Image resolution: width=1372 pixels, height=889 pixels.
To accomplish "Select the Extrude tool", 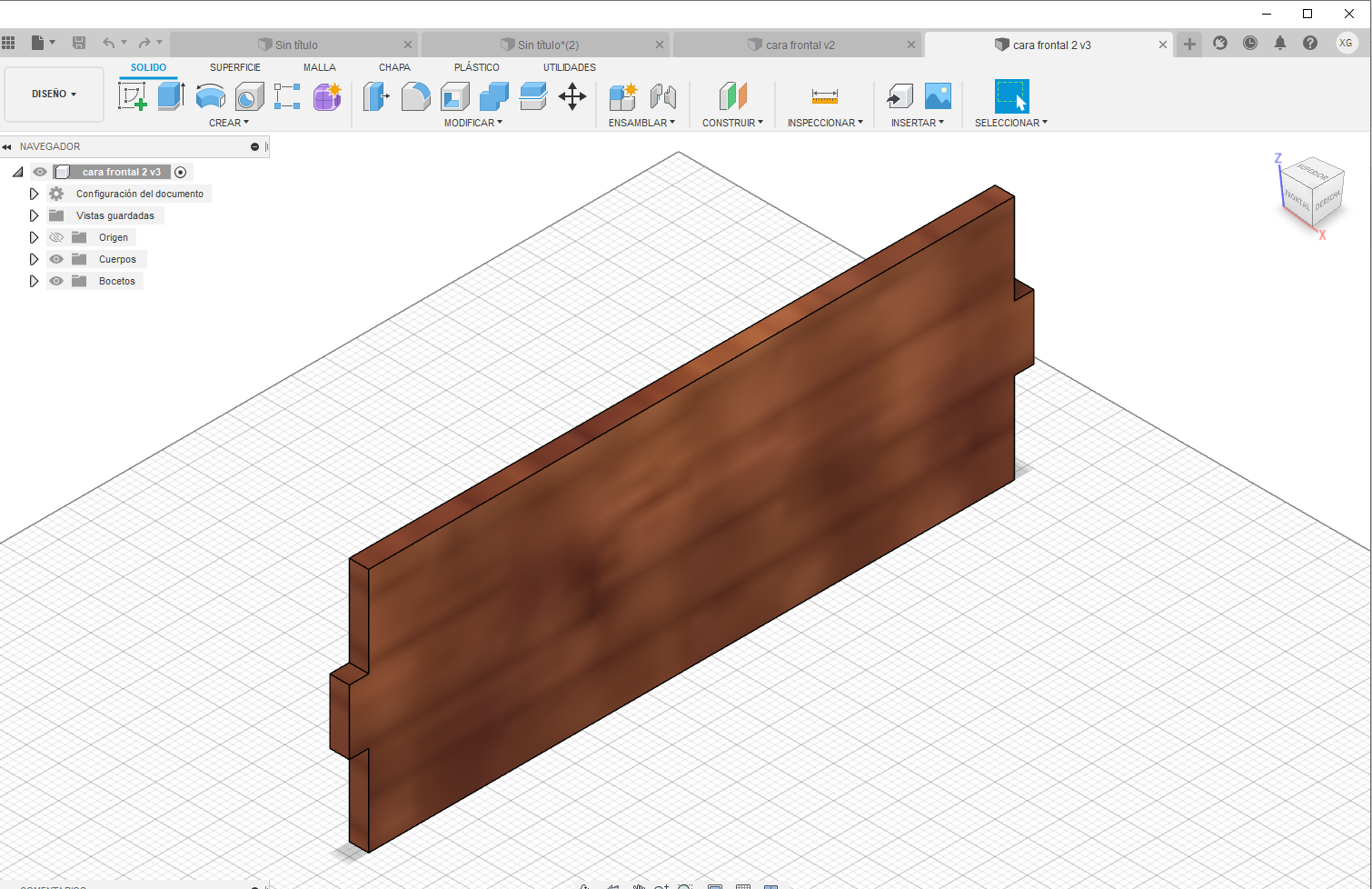I will click(x=172, y=95).
